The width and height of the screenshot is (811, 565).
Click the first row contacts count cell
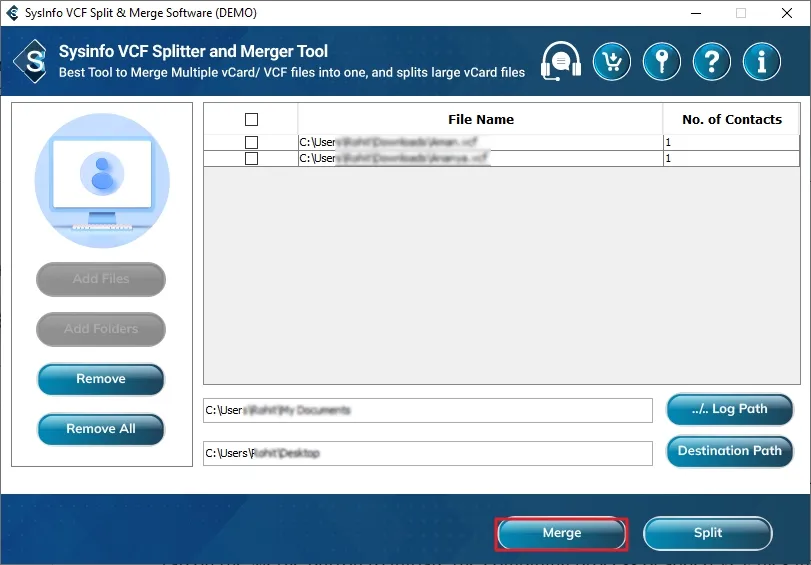(x=731, y=142)
